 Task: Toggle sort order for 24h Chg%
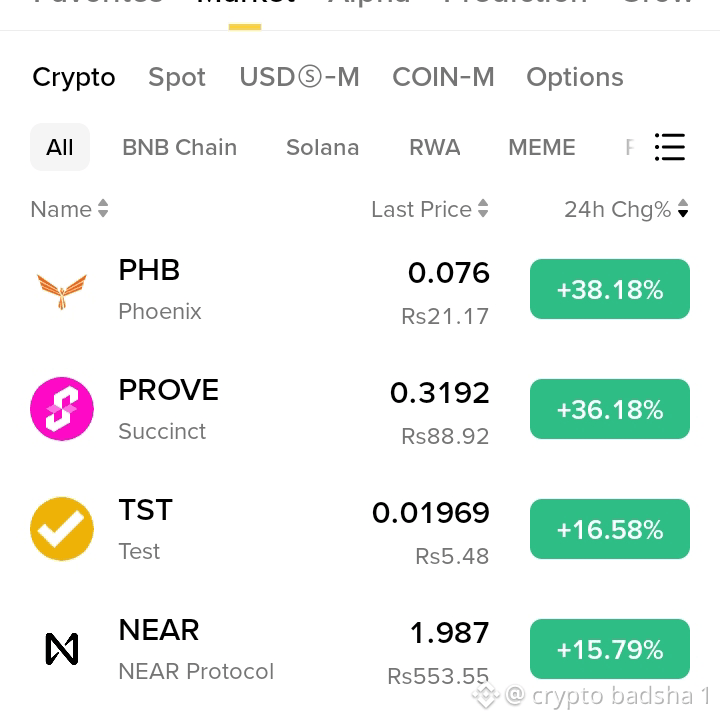pos(683,208)
